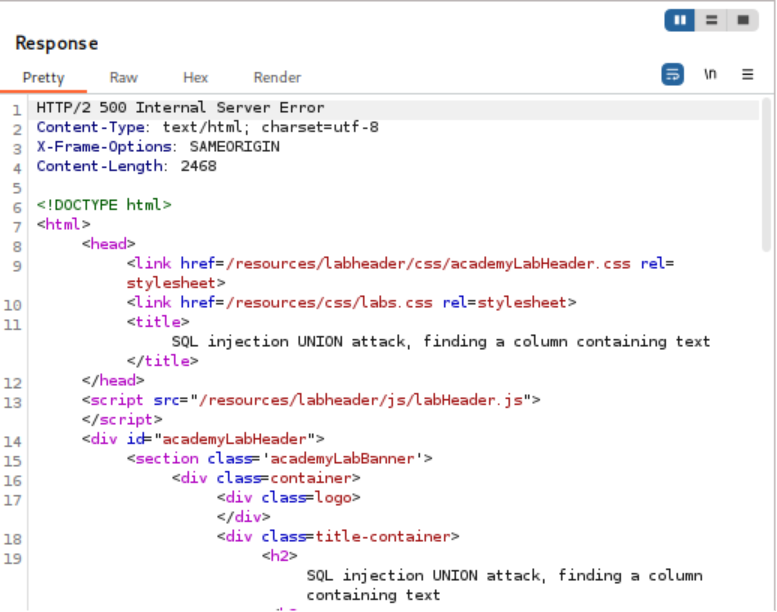Select the Hex tab

click(195, 77)
